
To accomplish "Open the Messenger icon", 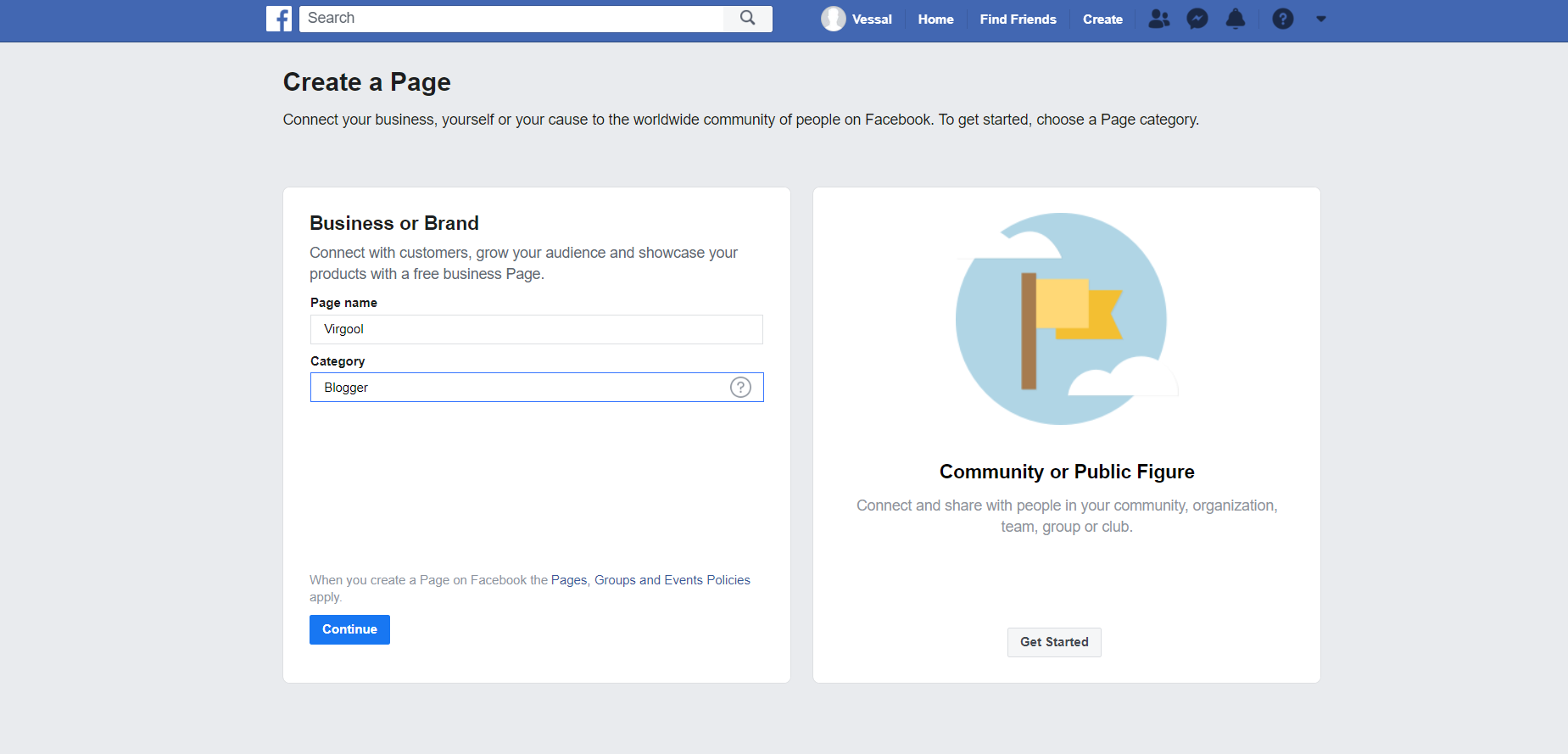I will click(x=1197, y=19).
